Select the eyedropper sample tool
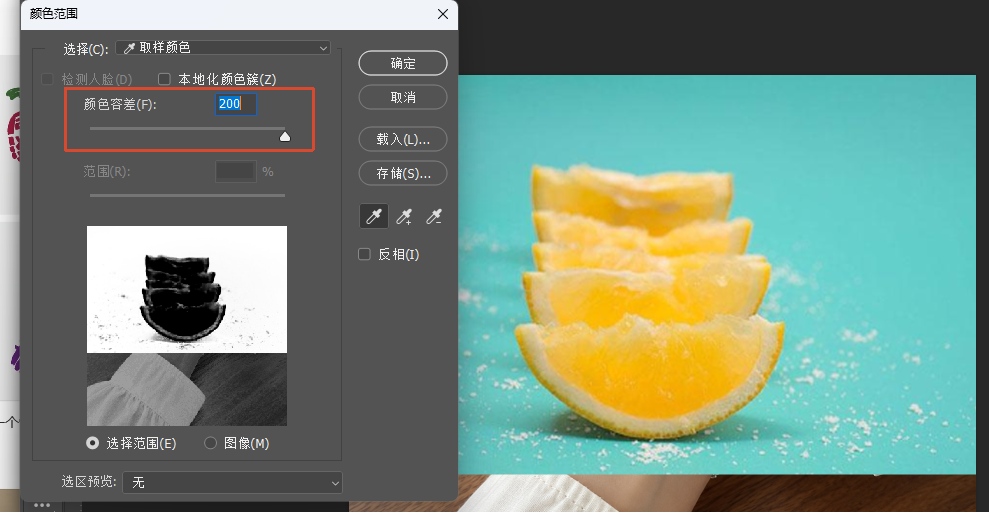Image resolution: width=989 pixels, height=512 pixels. pos(374,216)
